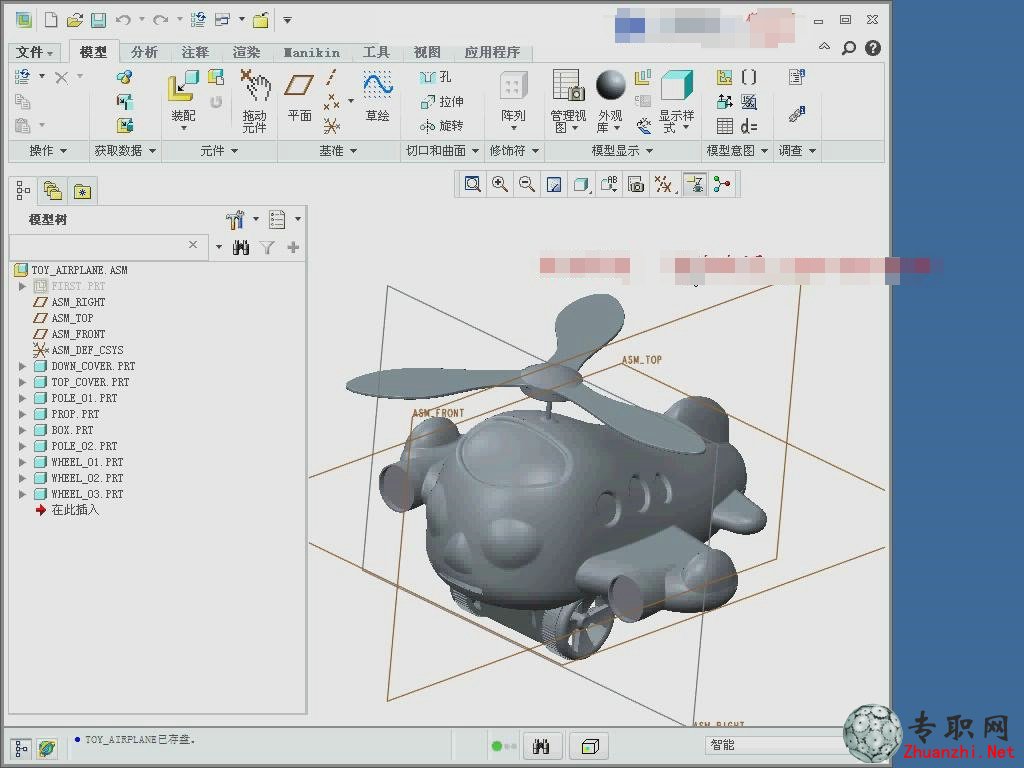The height and width of the screenshot is (768, 1024).
Task: Click the command search magnifier icon
Action: coord(848,48)
